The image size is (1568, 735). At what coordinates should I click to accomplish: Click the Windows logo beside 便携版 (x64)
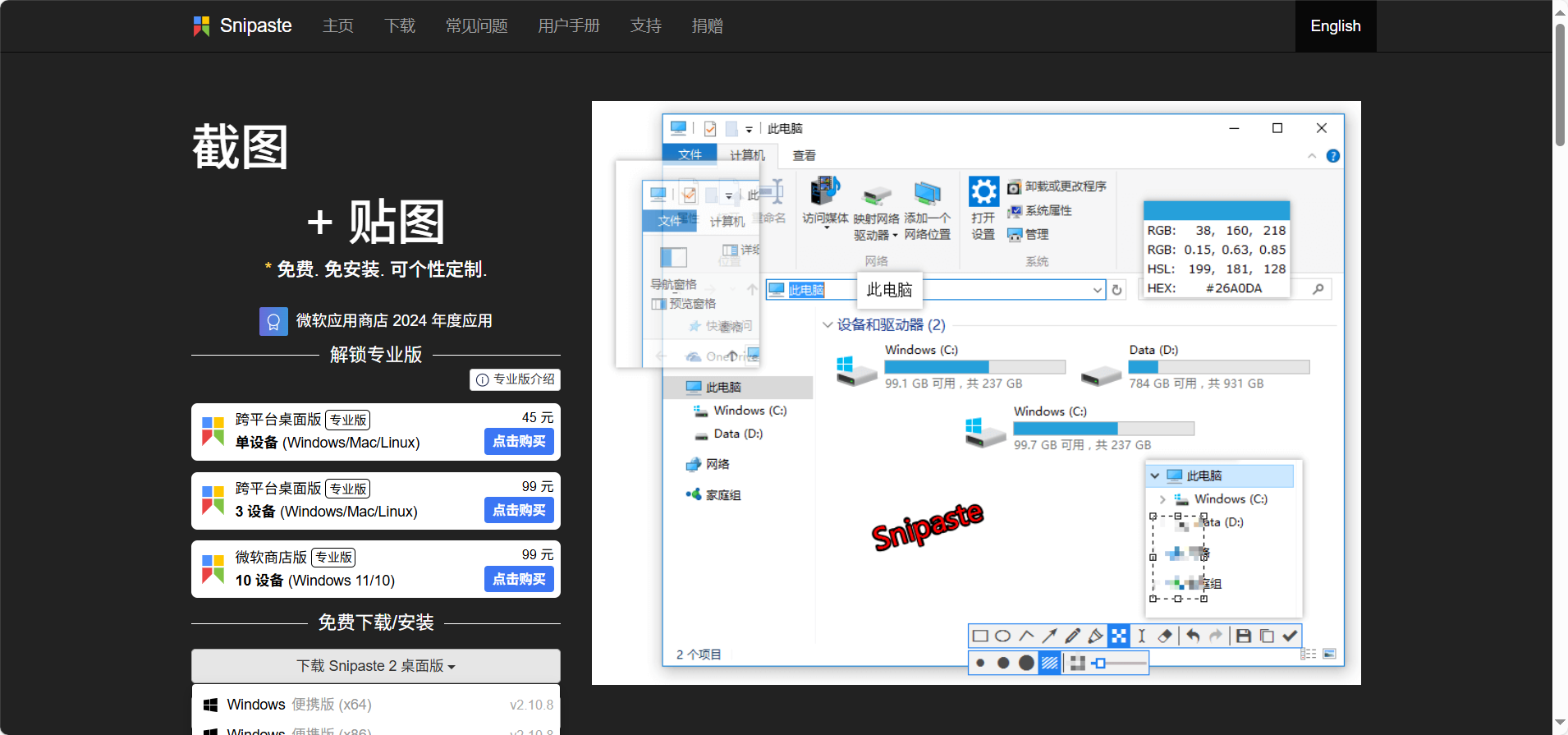click(210, 705)
